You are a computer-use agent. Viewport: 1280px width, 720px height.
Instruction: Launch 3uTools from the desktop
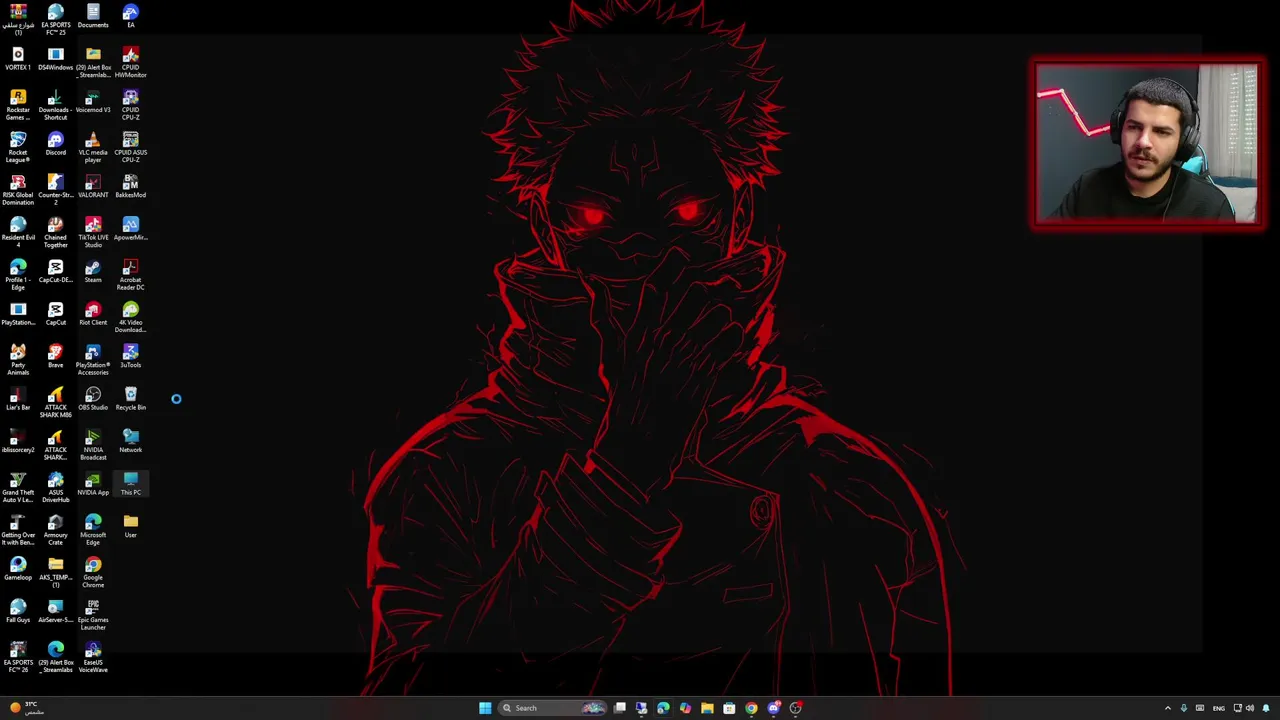click(x=130, y=356)
